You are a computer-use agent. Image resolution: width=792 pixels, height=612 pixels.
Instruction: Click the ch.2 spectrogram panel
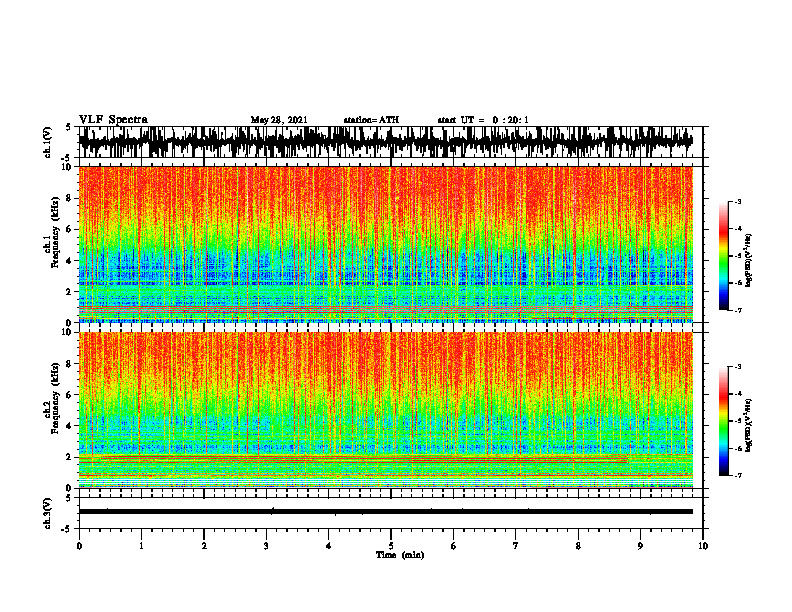(385, 410)
